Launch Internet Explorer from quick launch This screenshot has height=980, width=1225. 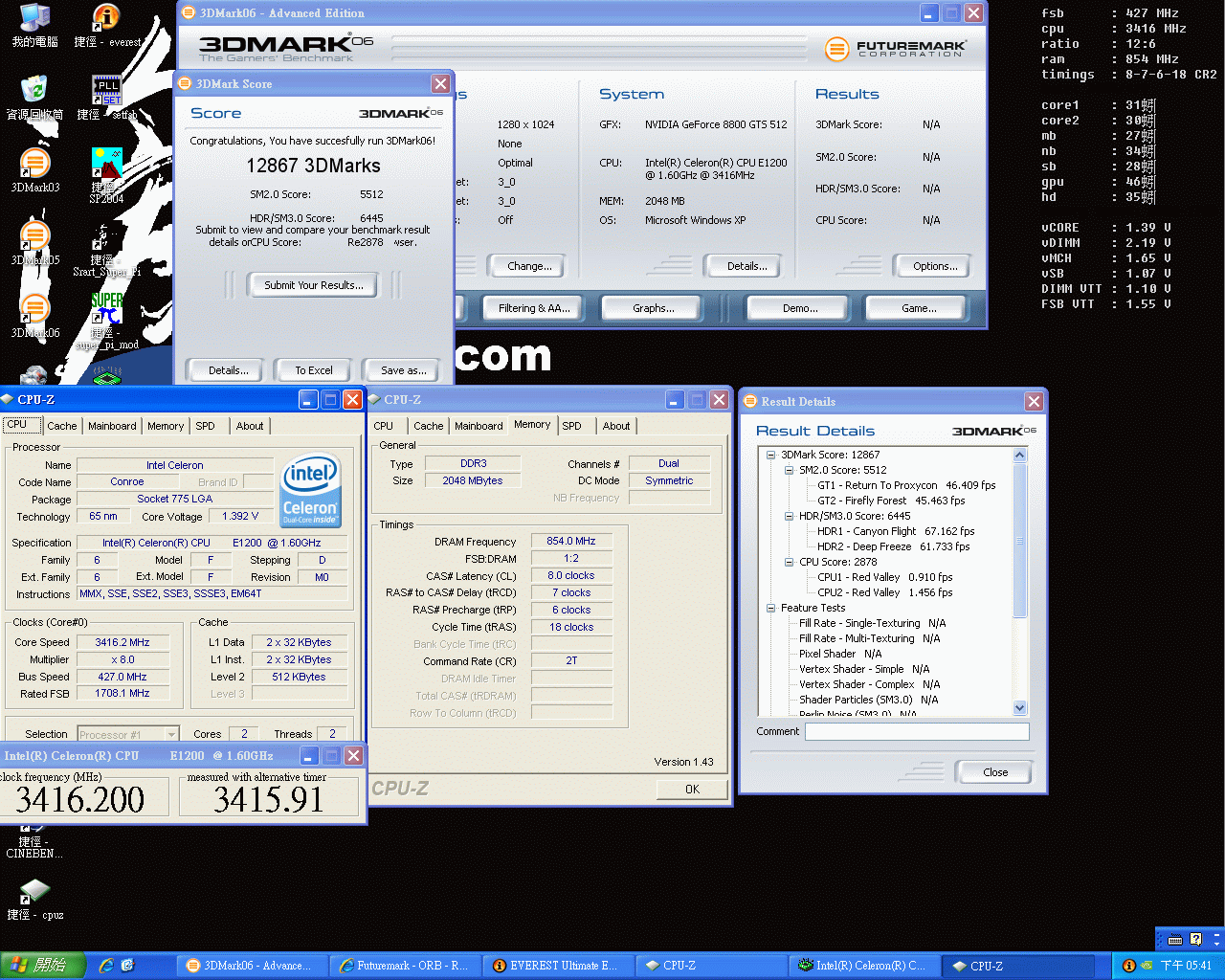coord(106,966)
